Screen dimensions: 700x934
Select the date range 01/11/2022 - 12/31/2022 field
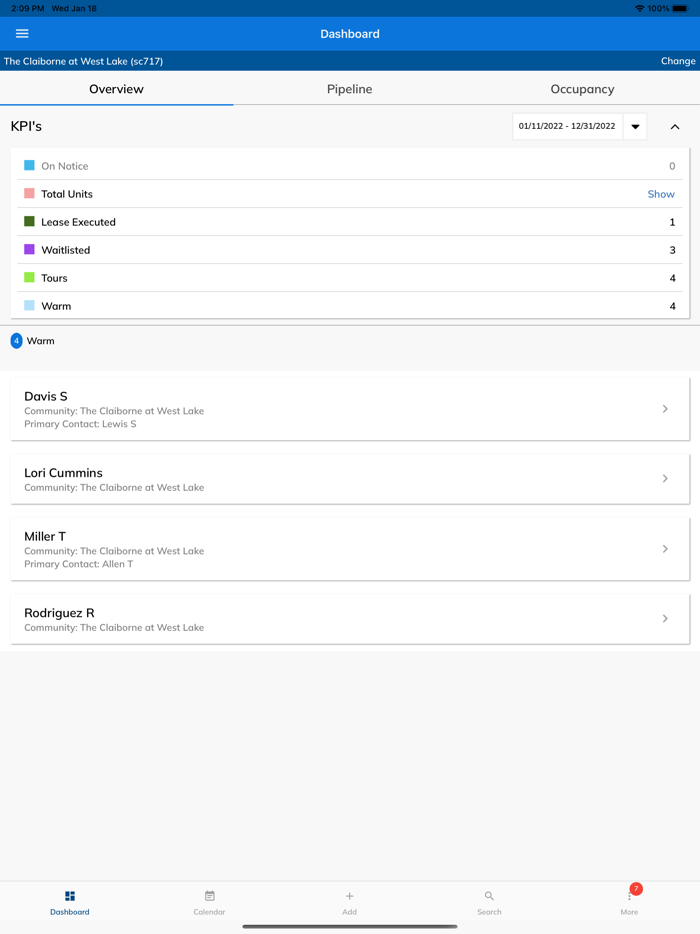click(x=567, y=126)
